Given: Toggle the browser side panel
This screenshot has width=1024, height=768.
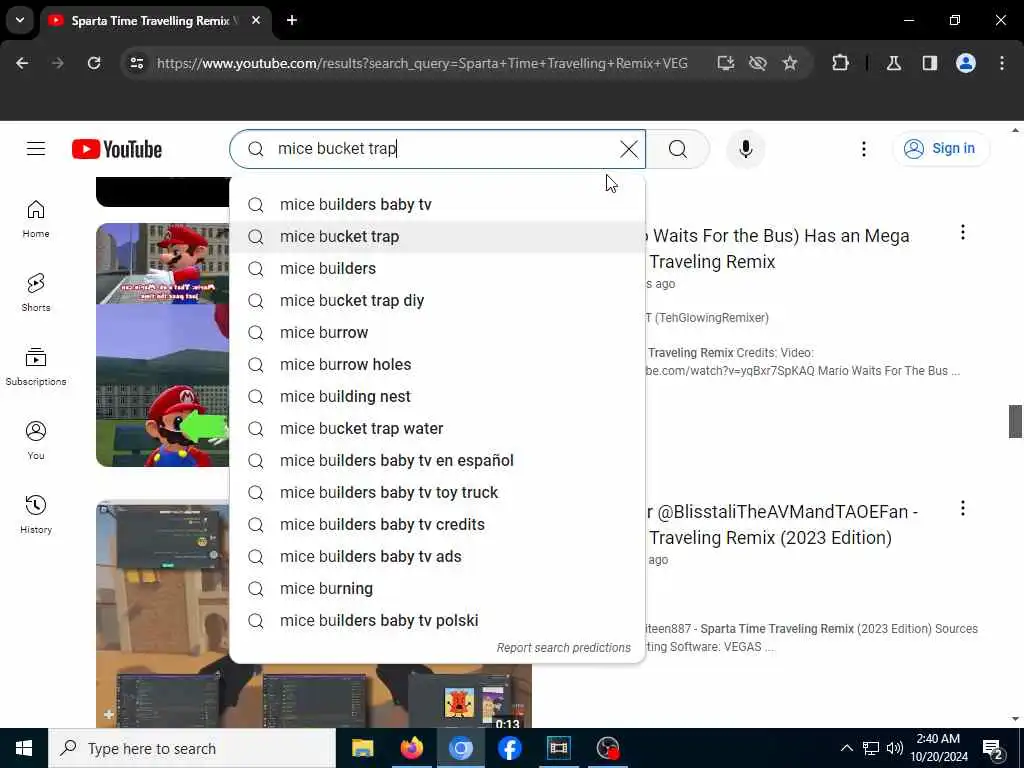Looking at the screenshot, I should point(930,63).
